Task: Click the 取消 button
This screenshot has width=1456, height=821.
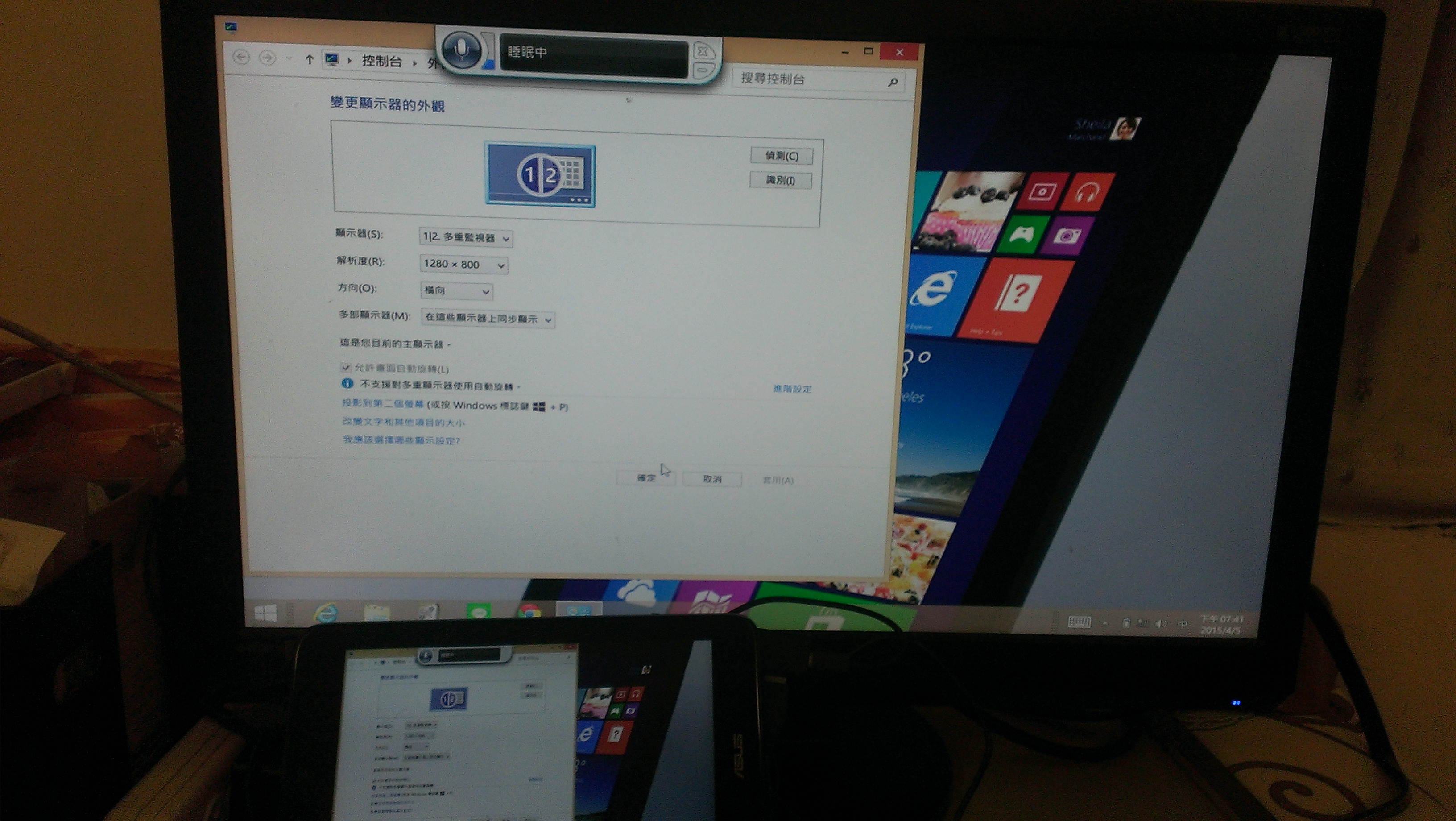Action: pyautogui.click(x=712, y=479)
